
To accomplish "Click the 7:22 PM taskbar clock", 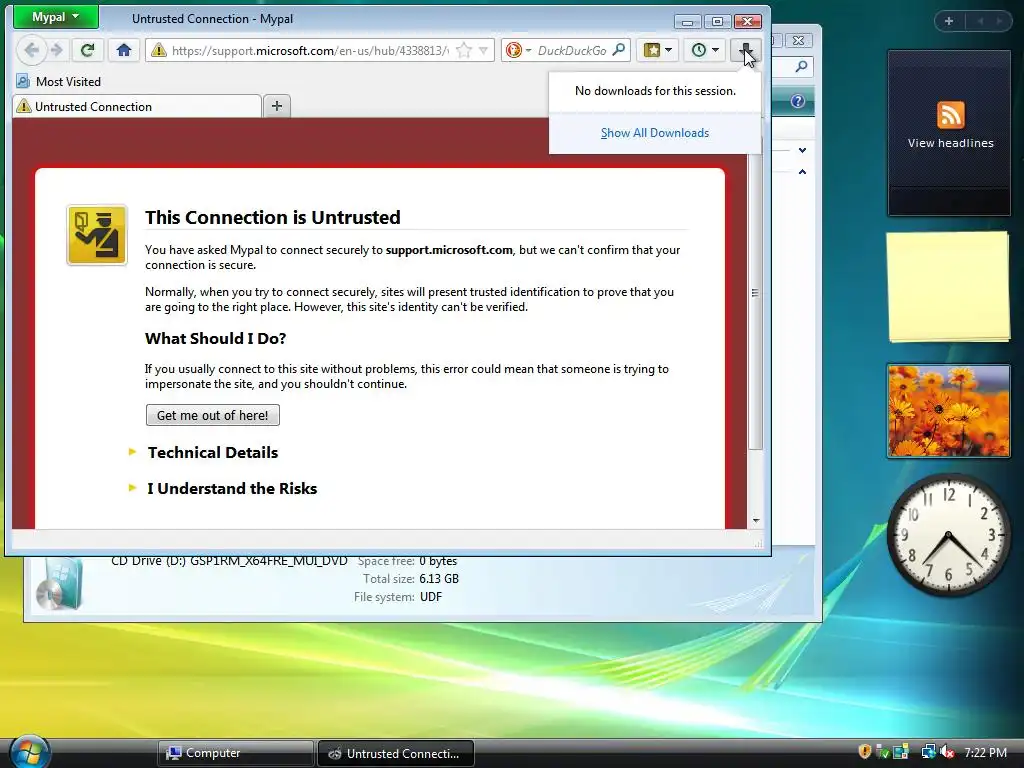I will click(x=985, y=753).
